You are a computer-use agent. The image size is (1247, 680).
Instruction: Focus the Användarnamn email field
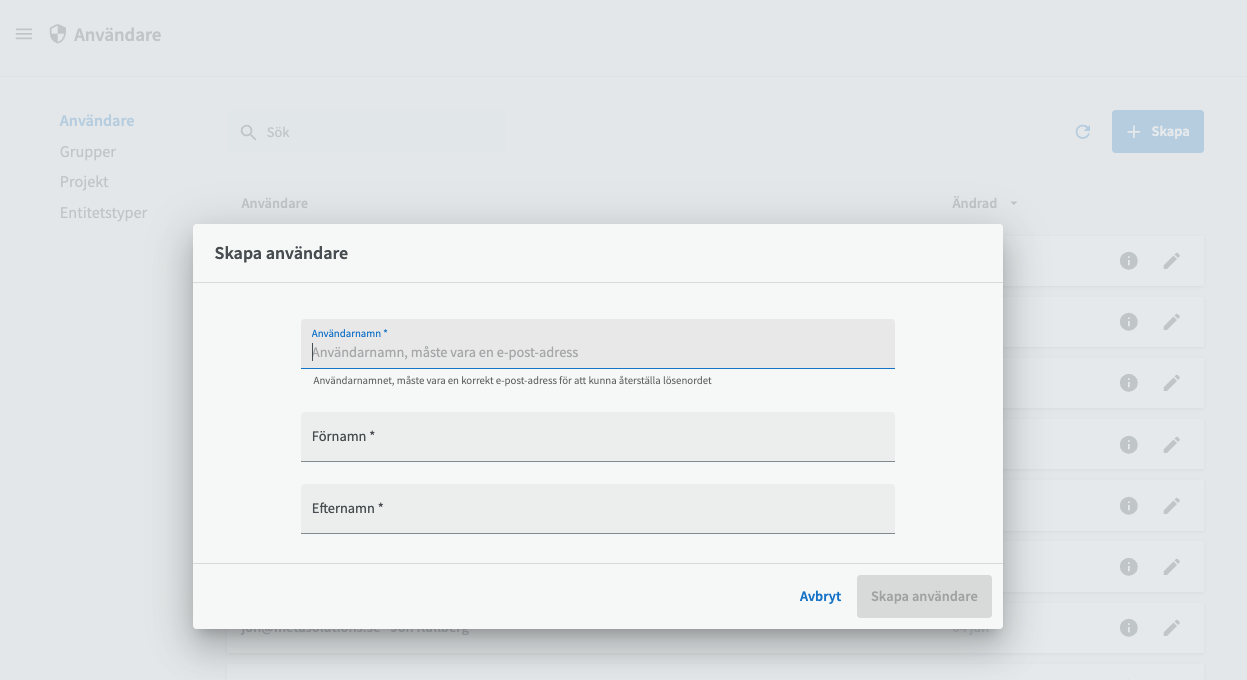point(597,352)
